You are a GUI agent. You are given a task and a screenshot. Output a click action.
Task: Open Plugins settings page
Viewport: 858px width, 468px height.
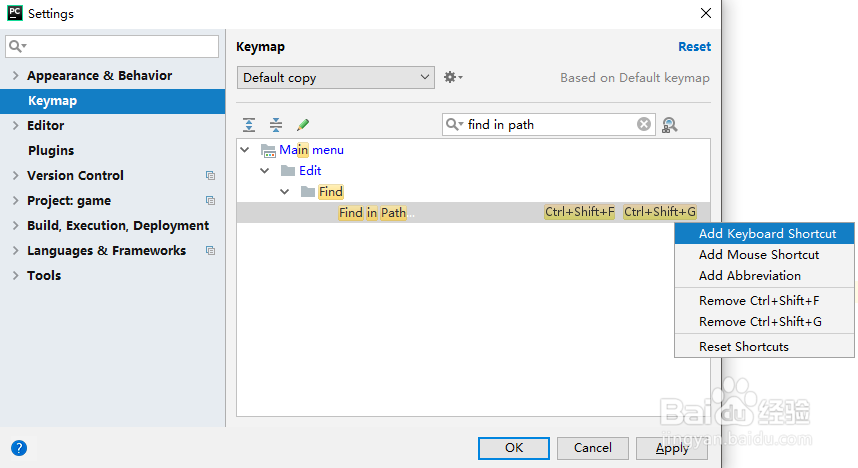click(x=51, y=151)
